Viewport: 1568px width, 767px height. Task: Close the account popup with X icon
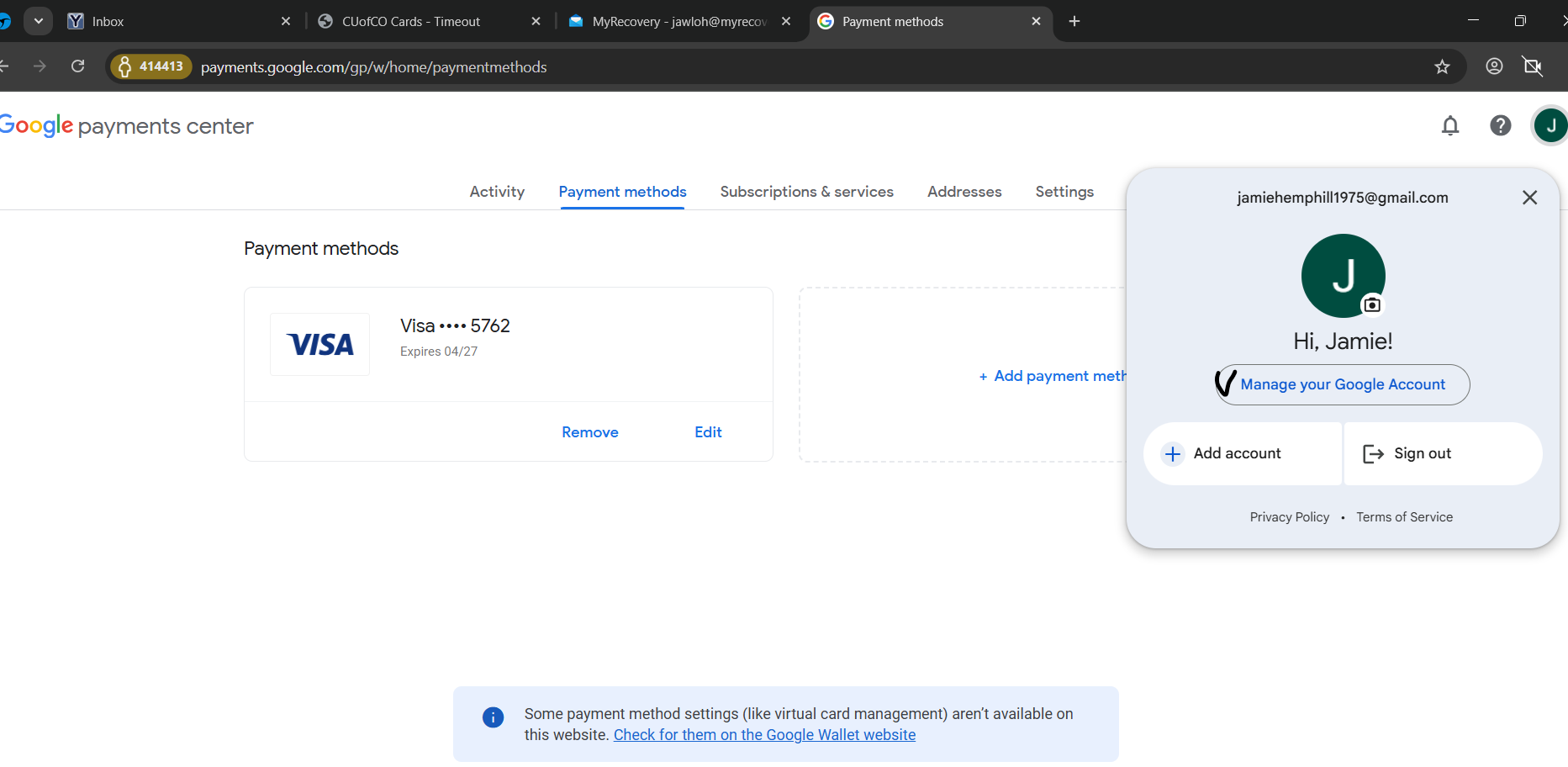[1529, 198]
